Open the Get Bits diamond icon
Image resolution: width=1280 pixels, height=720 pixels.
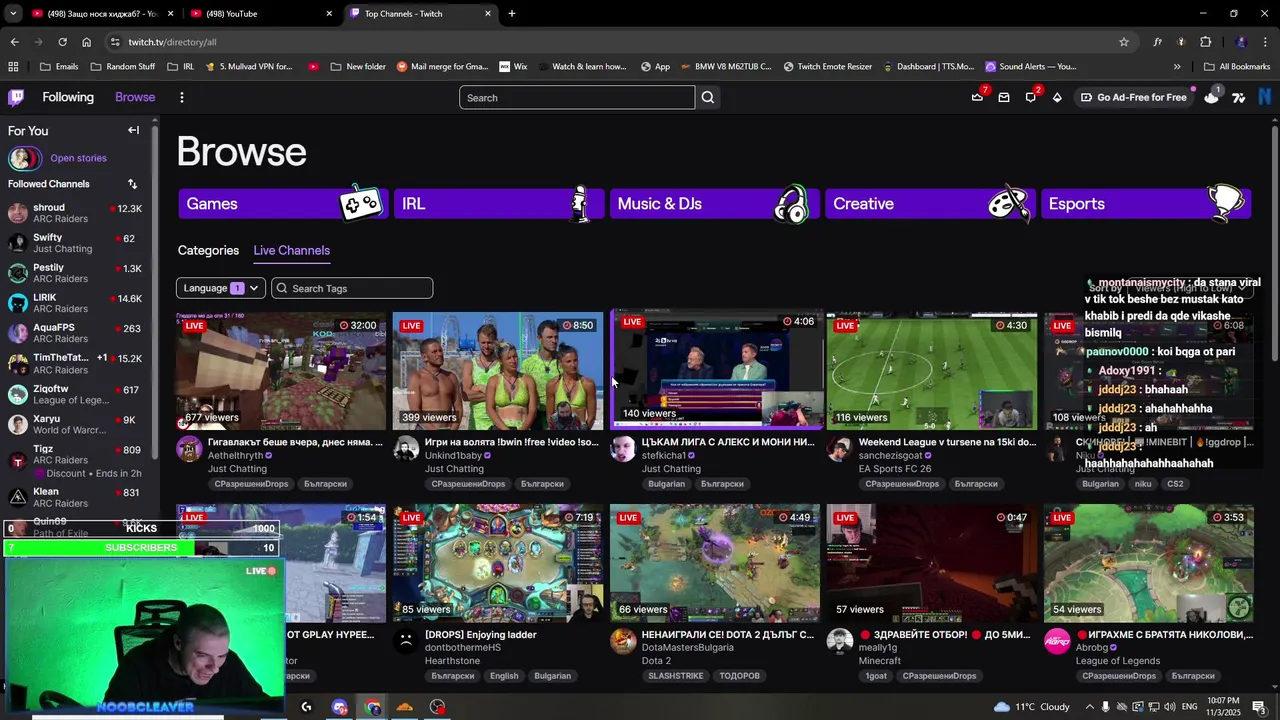[1057, 97]
